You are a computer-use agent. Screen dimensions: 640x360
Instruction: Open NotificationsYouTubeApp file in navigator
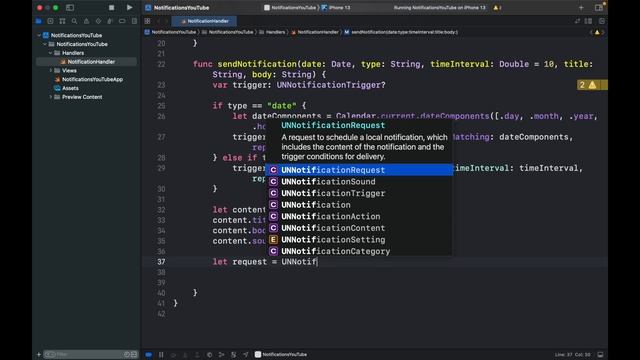click(x=89, y=80)
